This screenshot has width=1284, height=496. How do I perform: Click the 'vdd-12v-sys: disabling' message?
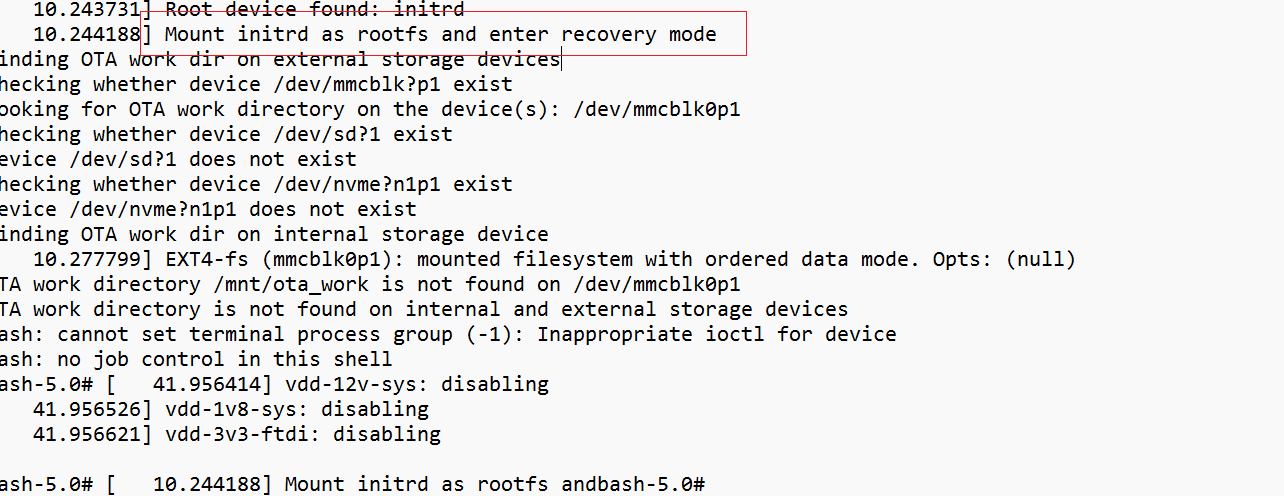[x=417, y=384]
